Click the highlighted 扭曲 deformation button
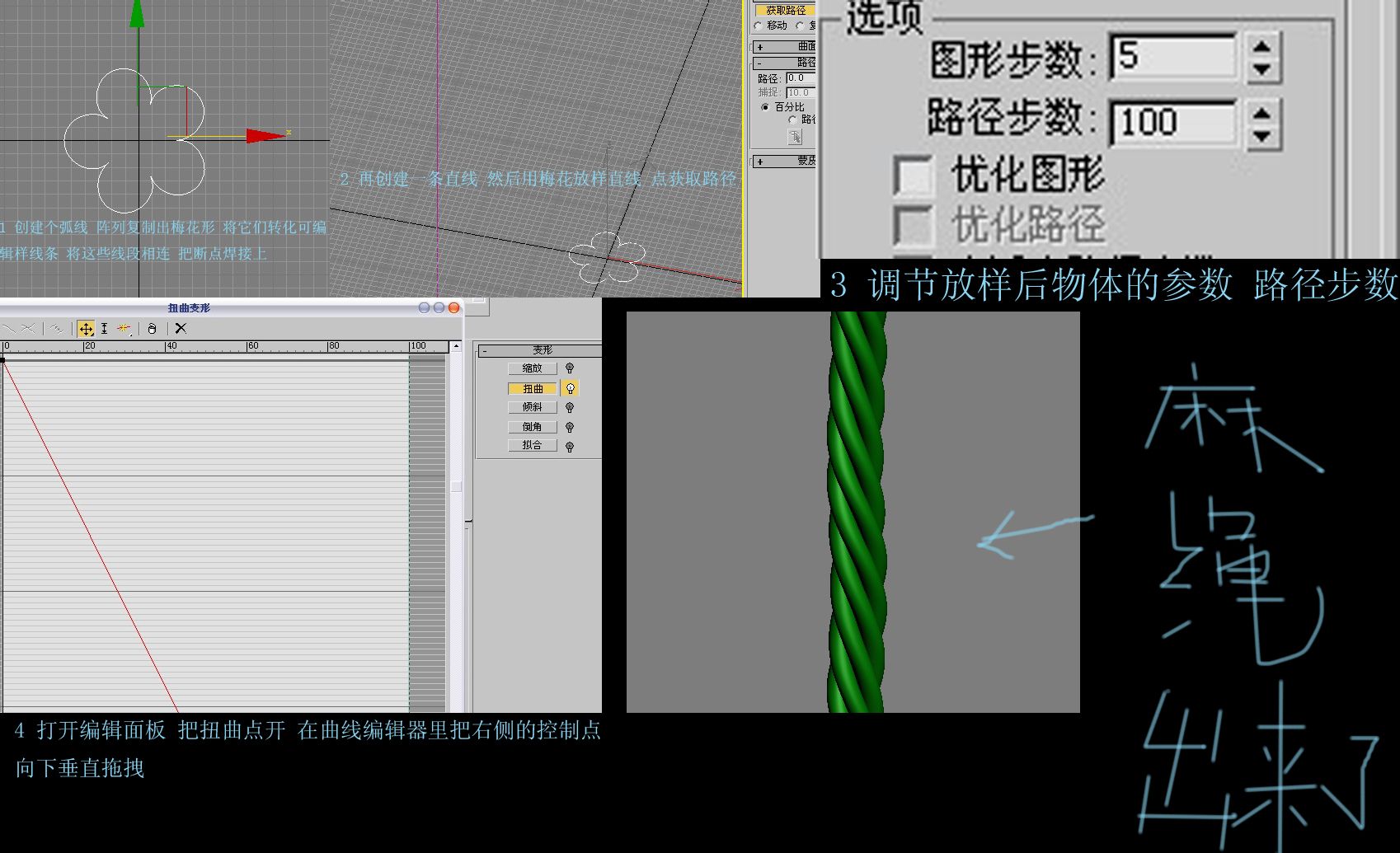The width and height of the screenshot is (1400, 853). click(533, 388)
